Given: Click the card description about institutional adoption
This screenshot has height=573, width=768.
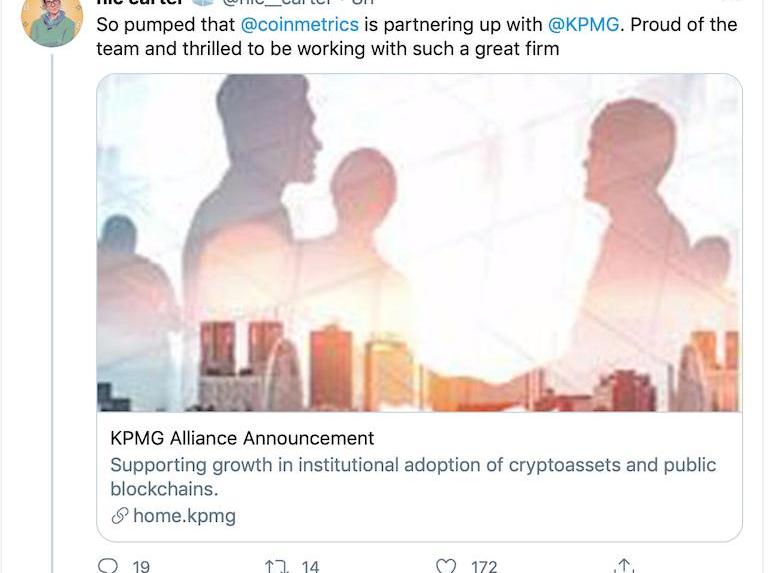Looking at the screenshot, I should [413, 477].
